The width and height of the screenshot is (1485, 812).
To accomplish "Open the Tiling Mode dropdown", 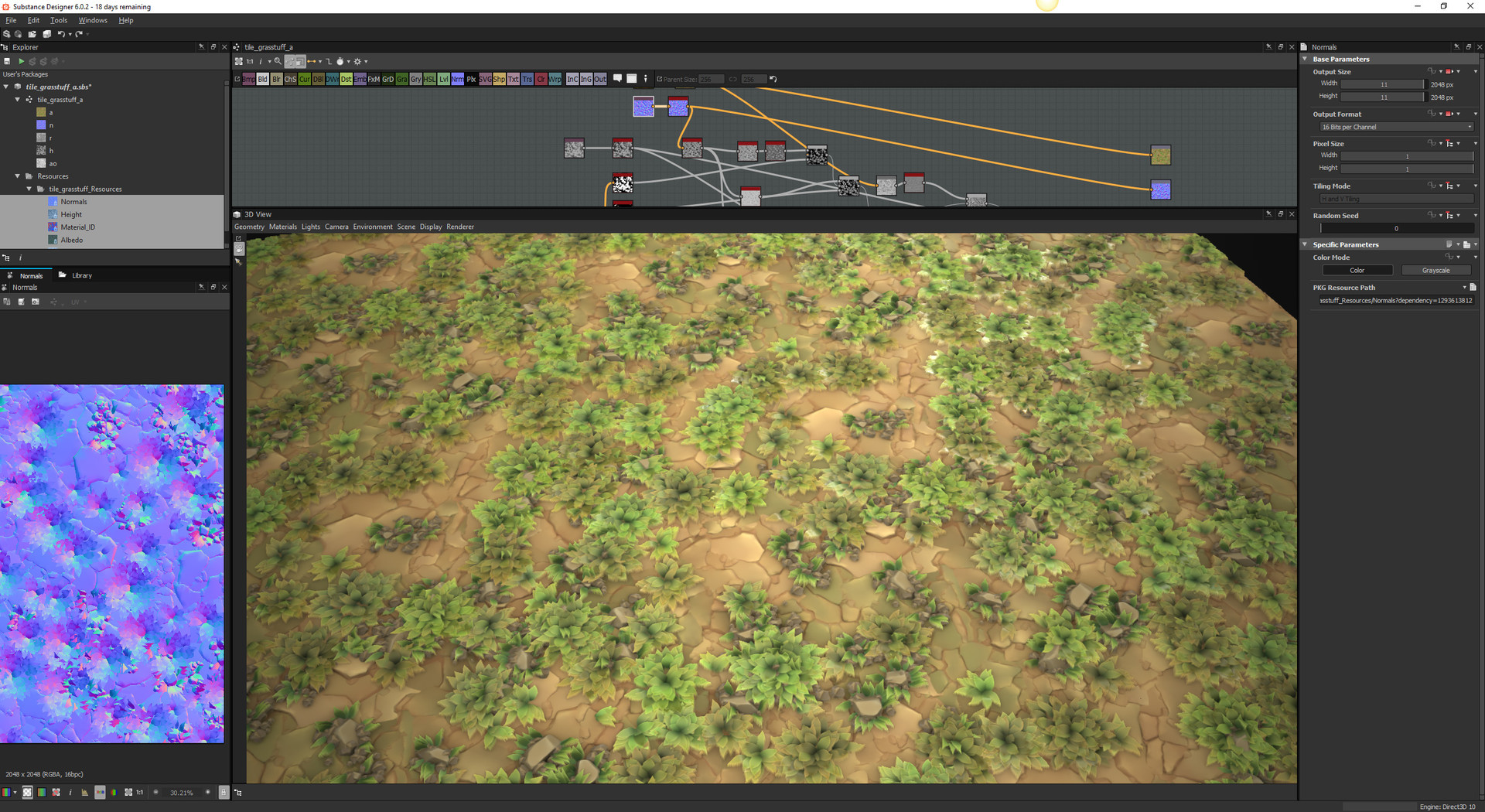I will [x=1397, y=199].
